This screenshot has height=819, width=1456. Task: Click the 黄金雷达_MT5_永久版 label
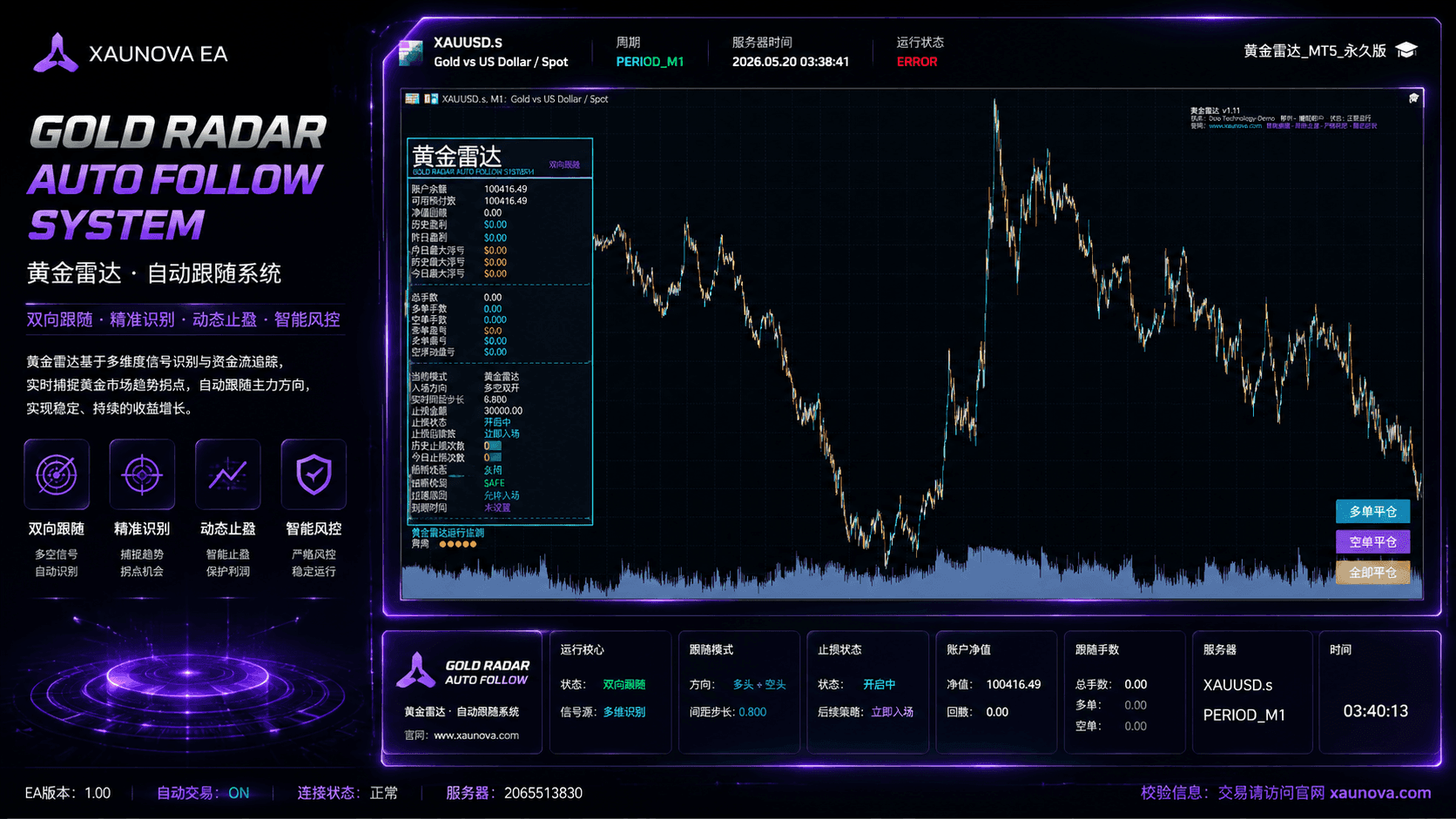tap(1315, 50)
